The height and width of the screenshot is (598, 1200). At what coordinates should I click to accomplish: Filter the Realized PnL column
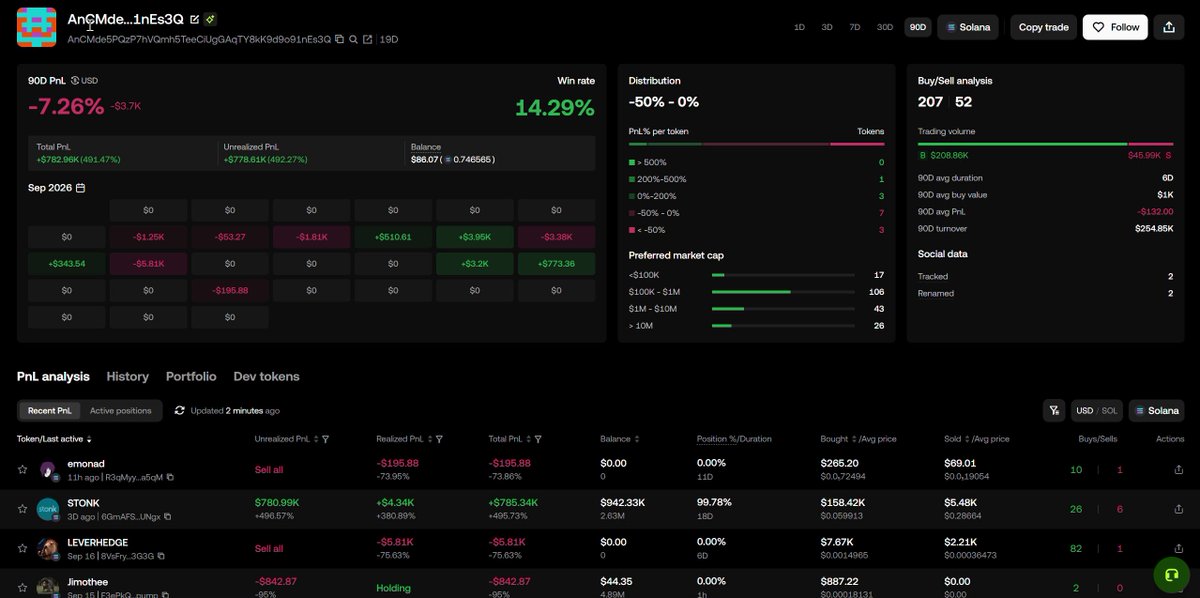[439, 439]
